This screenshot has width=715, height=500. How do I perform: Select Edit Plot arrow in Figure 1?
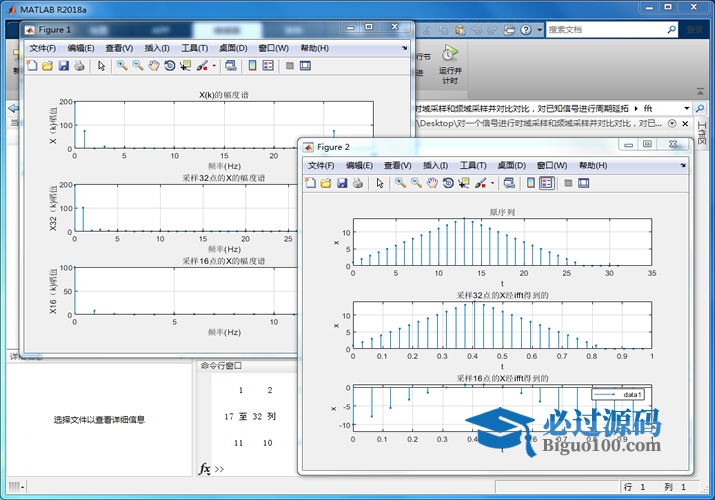pyautogui.click(x=101, y=66)
